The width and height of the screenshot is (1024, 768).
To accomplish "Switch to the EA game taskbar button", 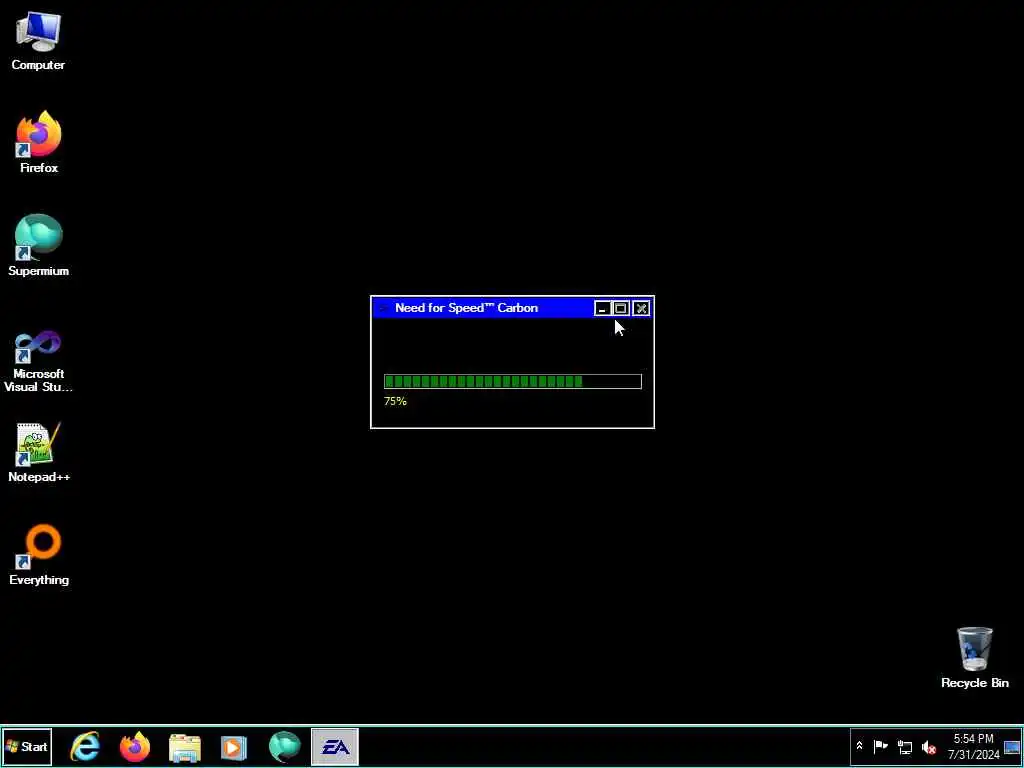I will click(335, 746).
